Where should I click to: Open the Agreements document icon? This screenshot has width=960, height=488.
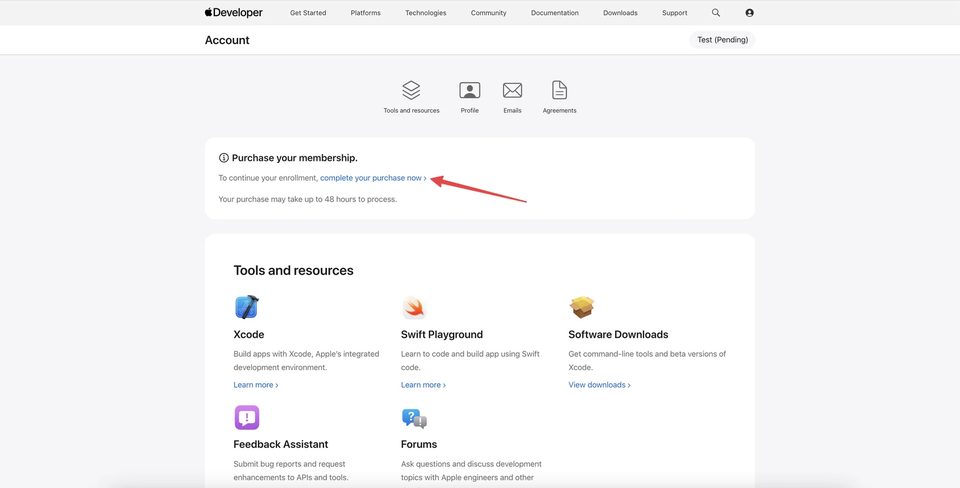(x=560, y=90)
